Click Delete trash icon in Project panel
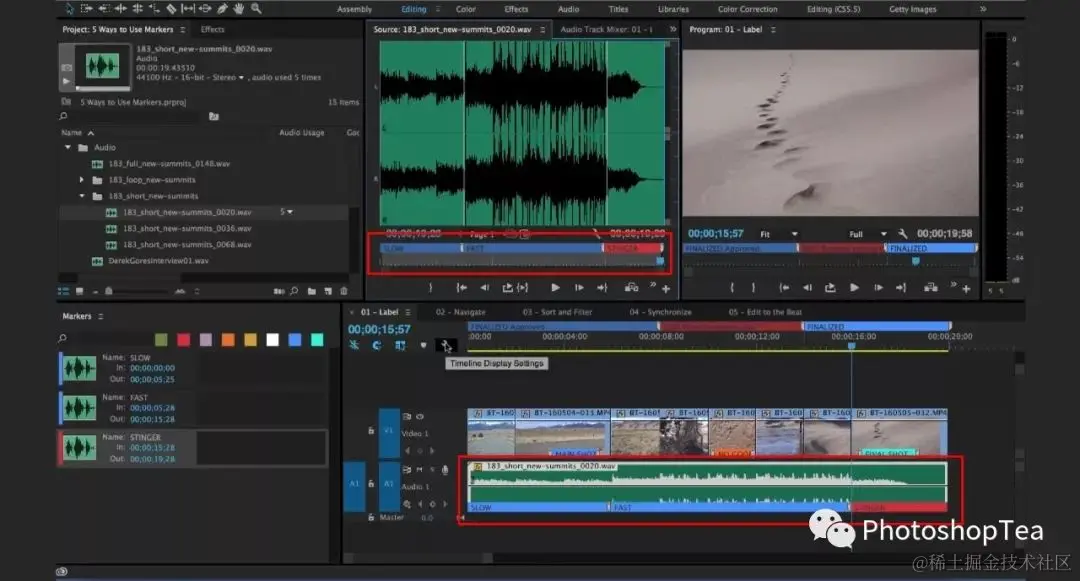Viewport: 1080px width, 581px height. [x=344, y=291]
